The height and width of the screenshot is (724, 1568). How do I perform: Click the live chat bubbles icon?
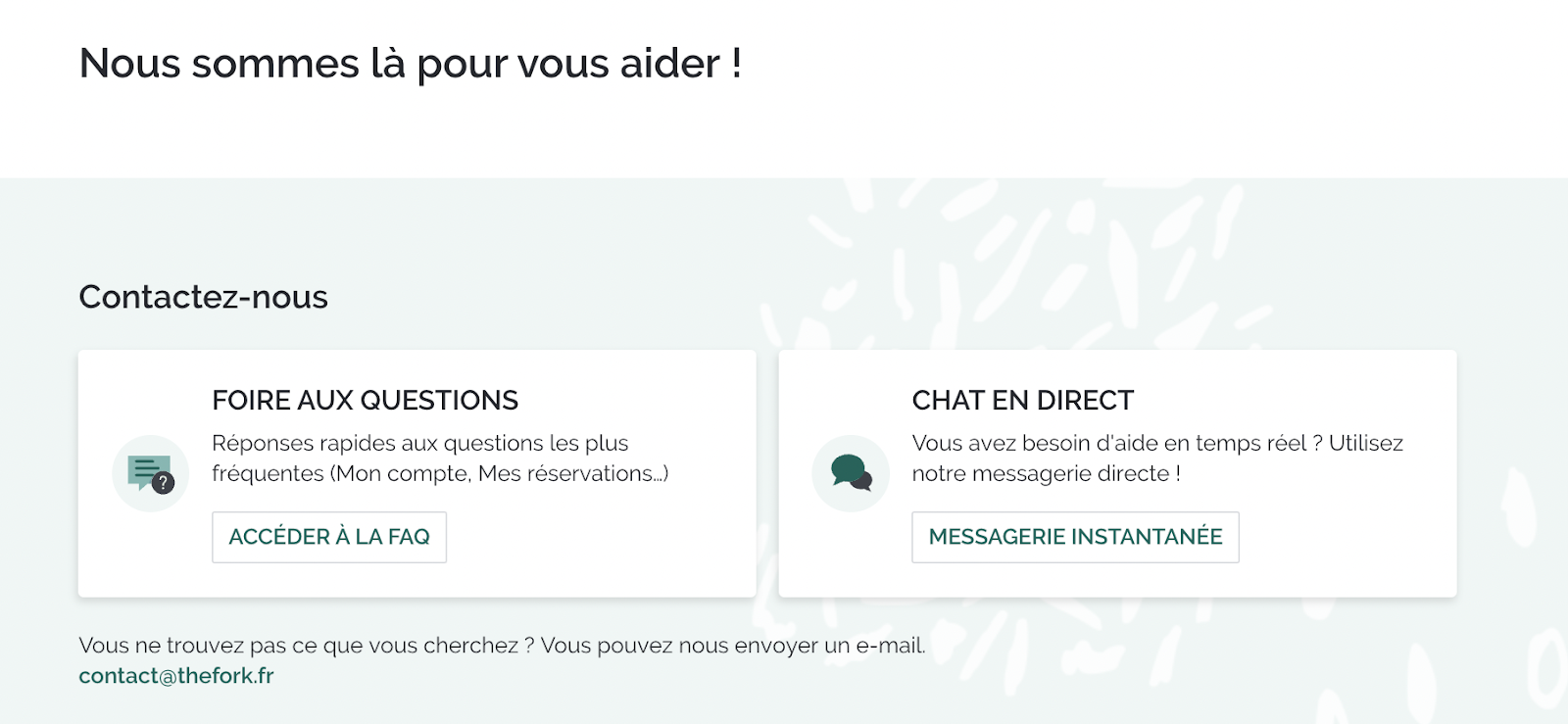coord(848,470)
